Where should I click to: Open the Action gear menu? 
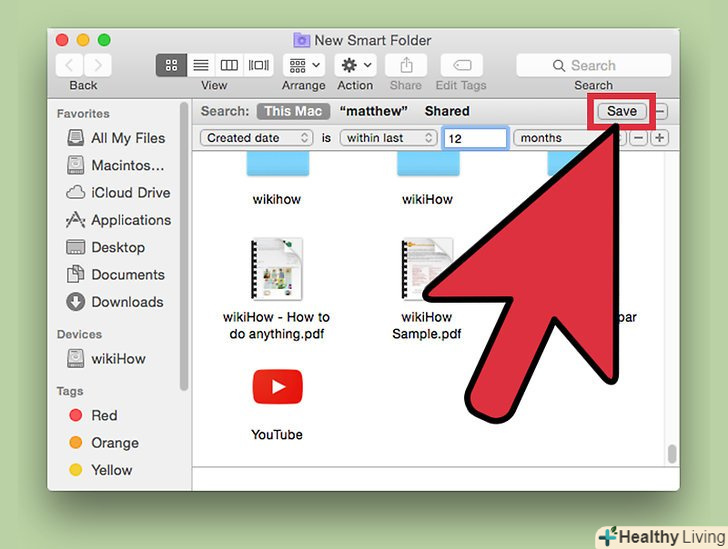(356, 65)
